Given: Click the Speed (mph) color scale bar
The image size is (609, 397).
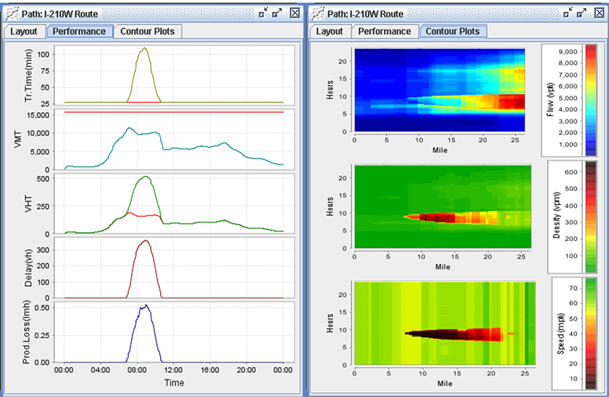Looking at the screenshot, I should click(591, 334).
